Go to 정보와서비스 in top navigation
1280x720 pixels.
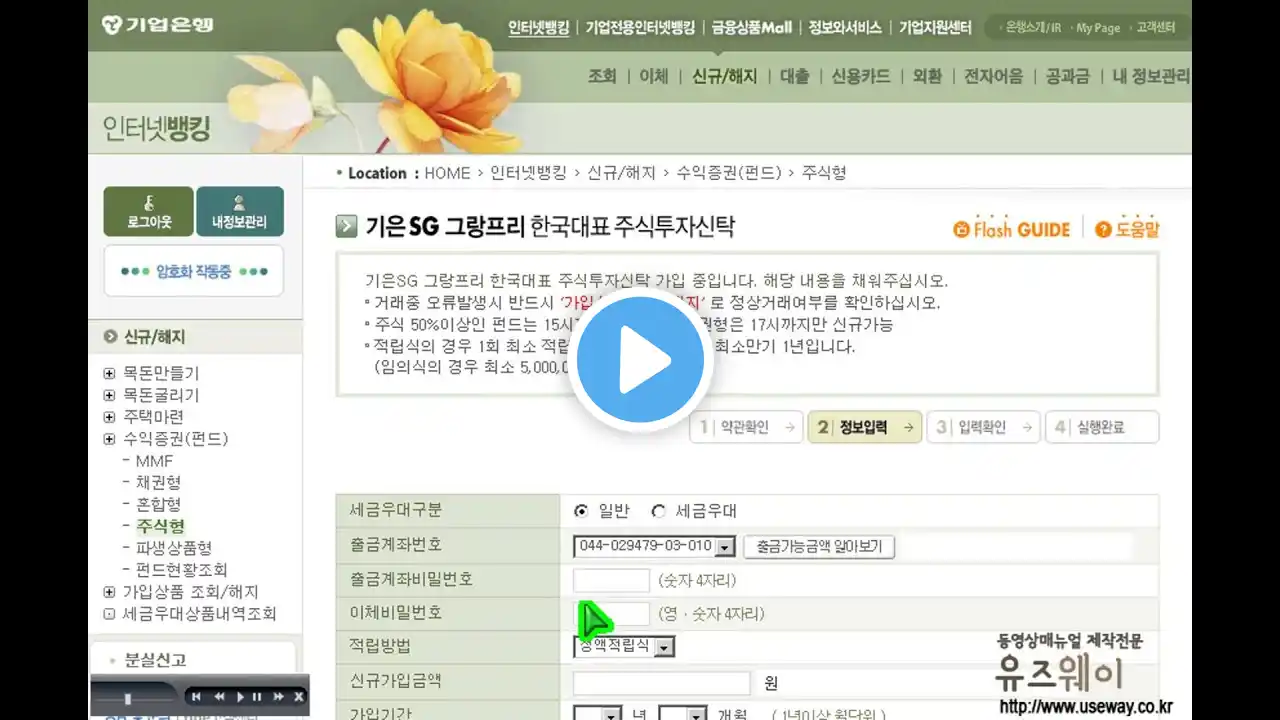point(845,28)
